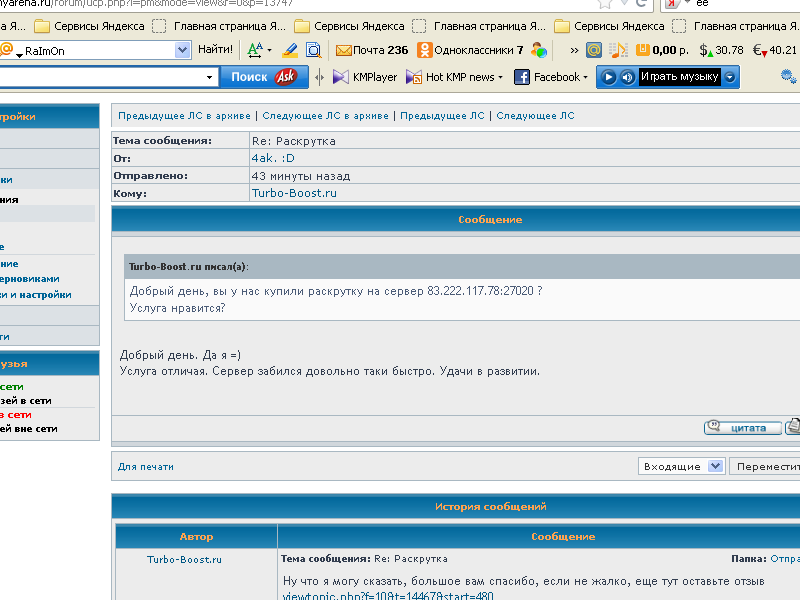Bookmark page with the star icon

click(x=605, y=4)
